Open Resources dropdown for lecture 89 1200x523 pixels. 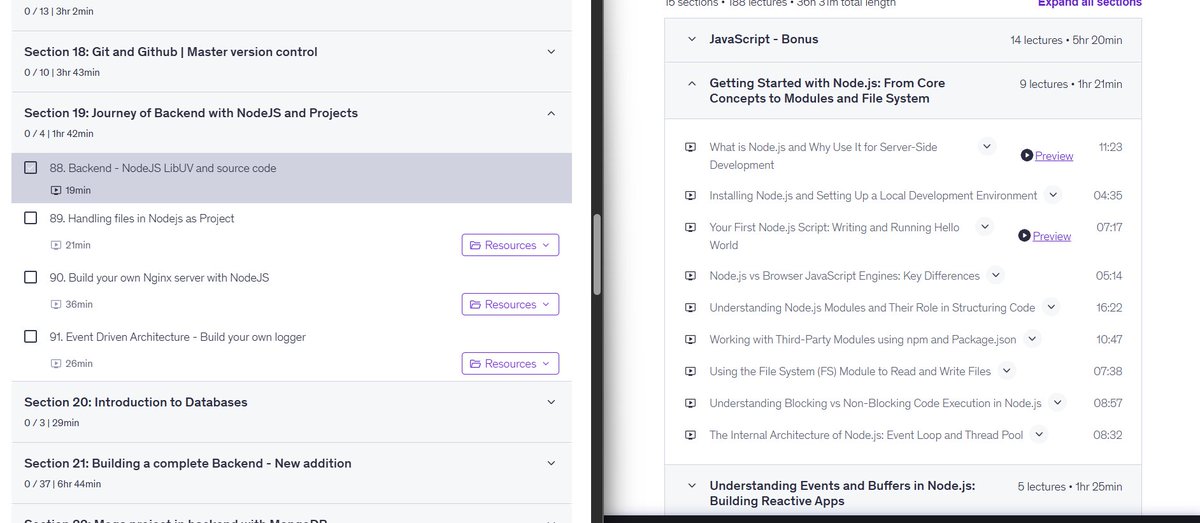pyautogui.click(x=510, y=245)
